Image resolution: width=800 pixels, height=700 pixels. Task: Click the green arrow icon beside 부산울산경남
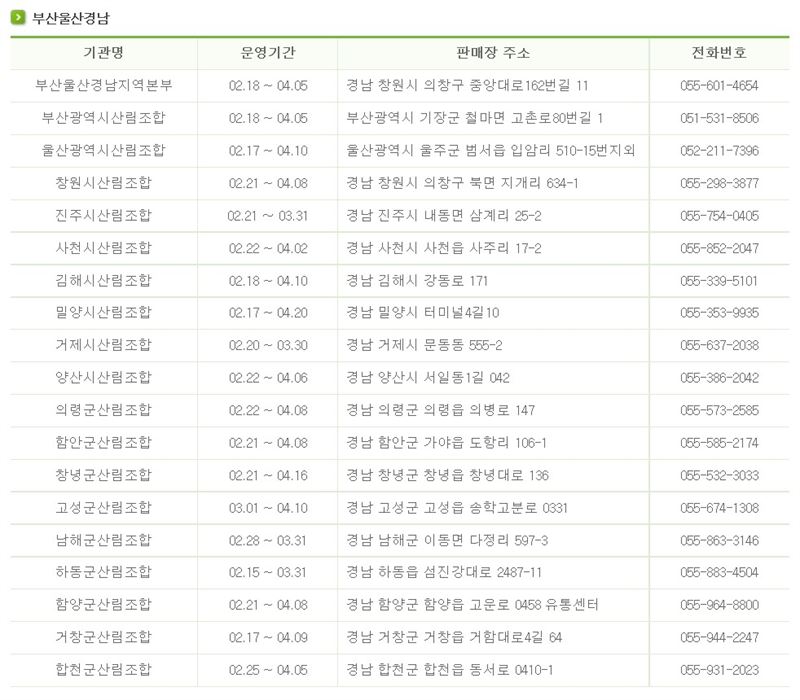pos(18,18)
